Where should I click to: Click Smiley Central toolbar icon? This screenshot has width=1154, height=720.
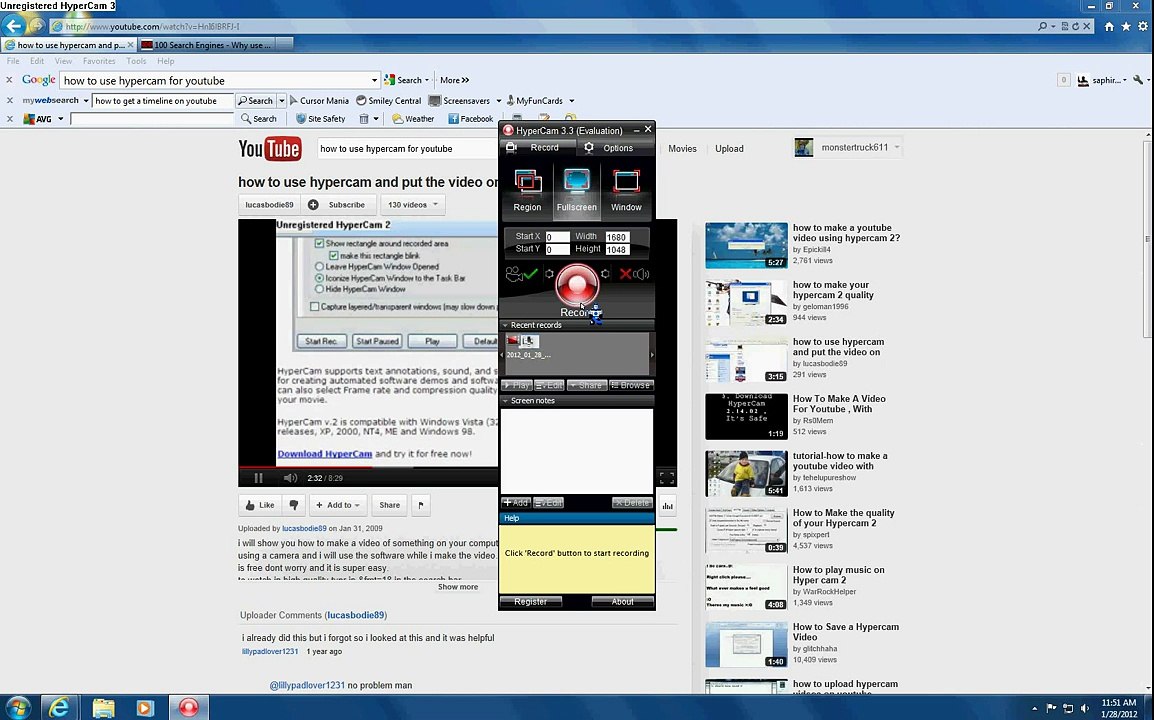(x=389, y=101)
